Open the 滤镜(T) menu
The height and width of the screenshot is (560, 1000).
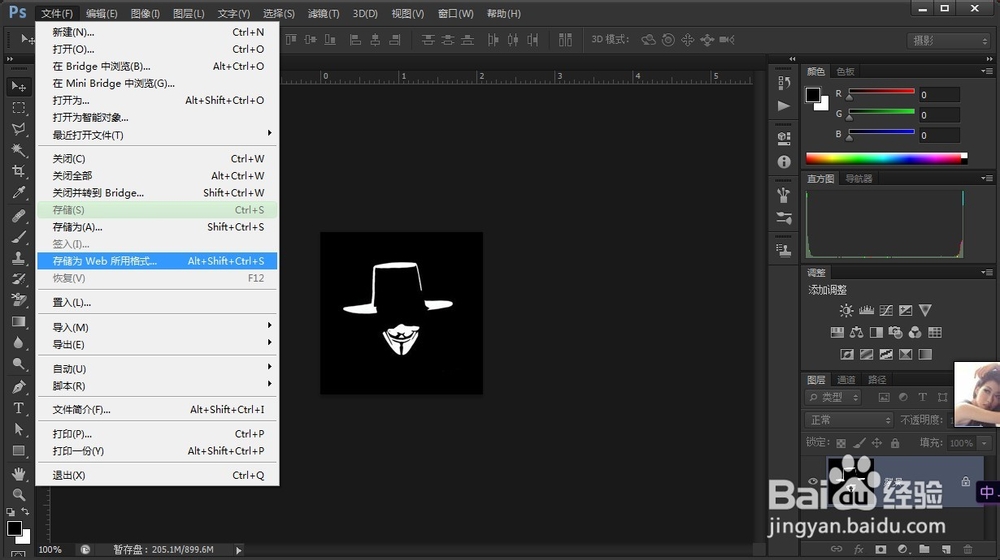coord(323,13)
